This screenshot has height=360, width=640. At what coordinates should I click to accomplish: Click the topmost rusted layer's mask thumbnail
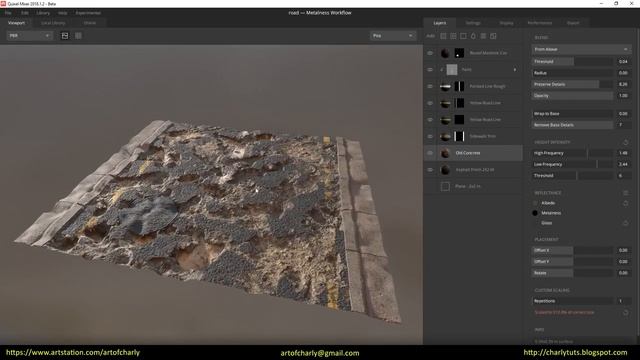(459, 53)
